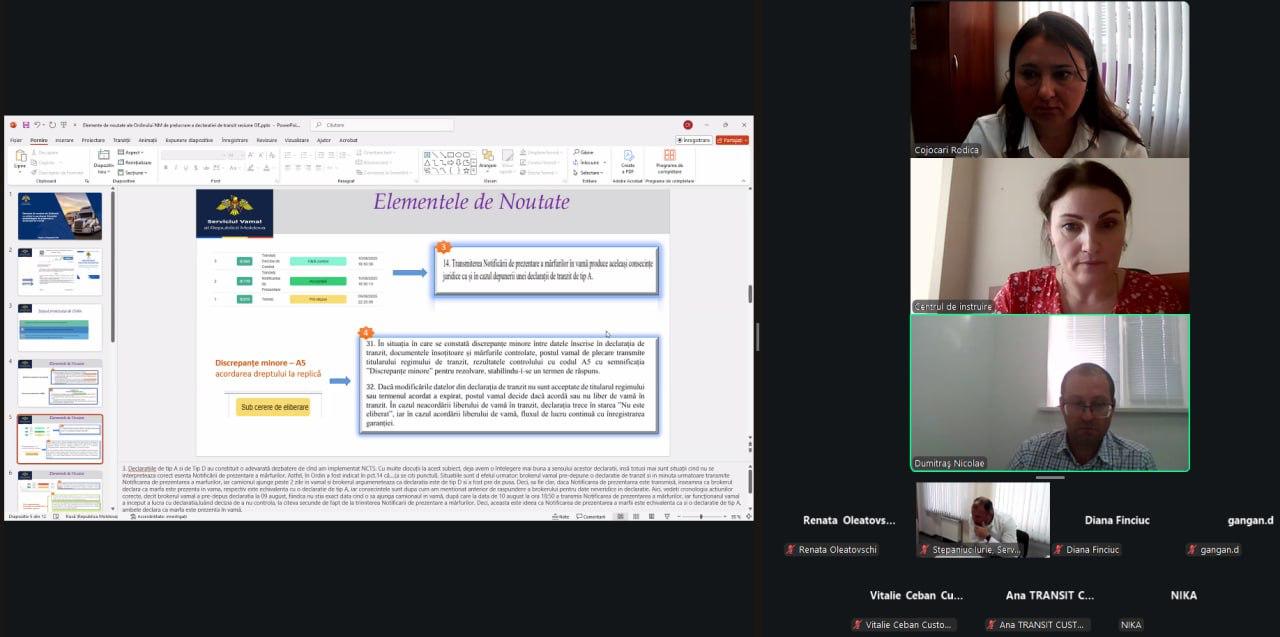Click the Undo arrow icon
Screen dimensions: 1280x637
[x=37, y=125]
